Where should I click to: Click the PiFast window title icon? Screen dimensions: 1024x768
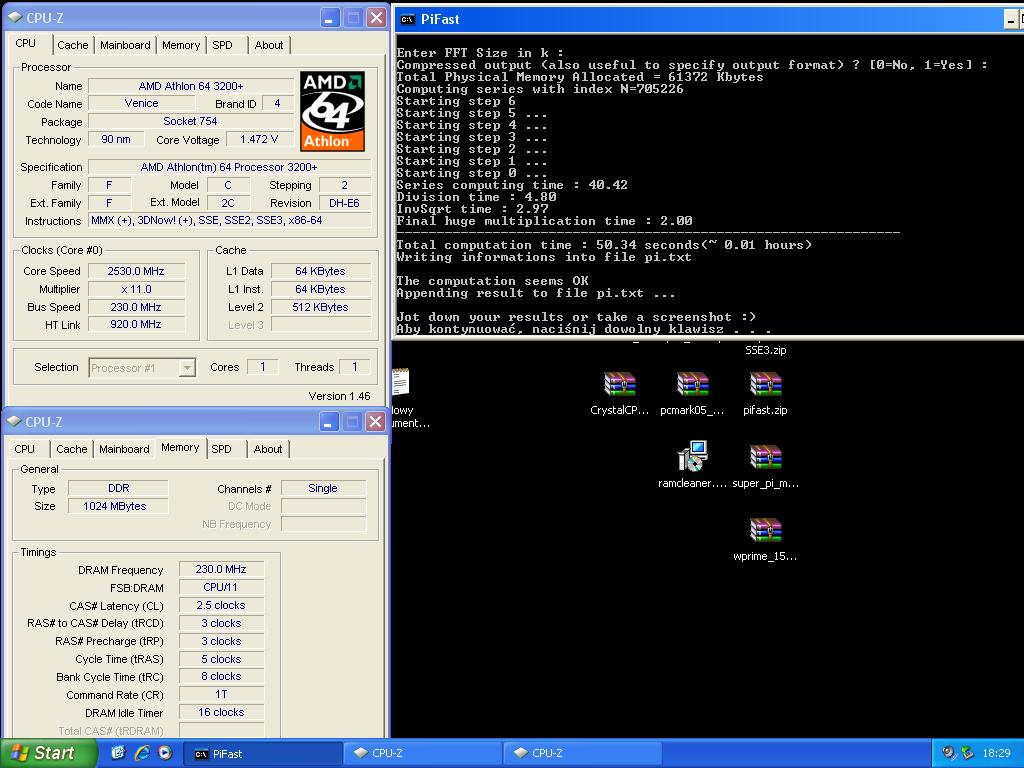pos(408,20)
